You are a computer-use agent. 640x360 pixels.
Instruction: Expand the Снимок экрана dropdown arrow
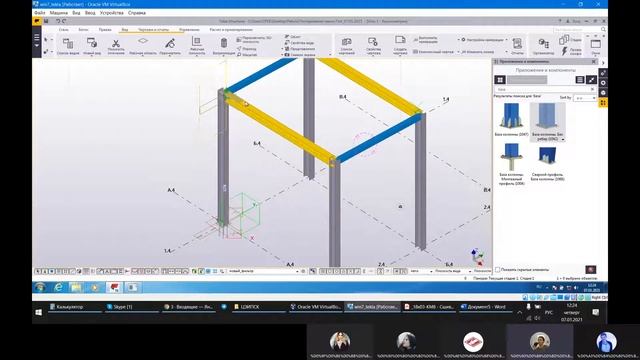pyautogui.click(x=330, y=55)
